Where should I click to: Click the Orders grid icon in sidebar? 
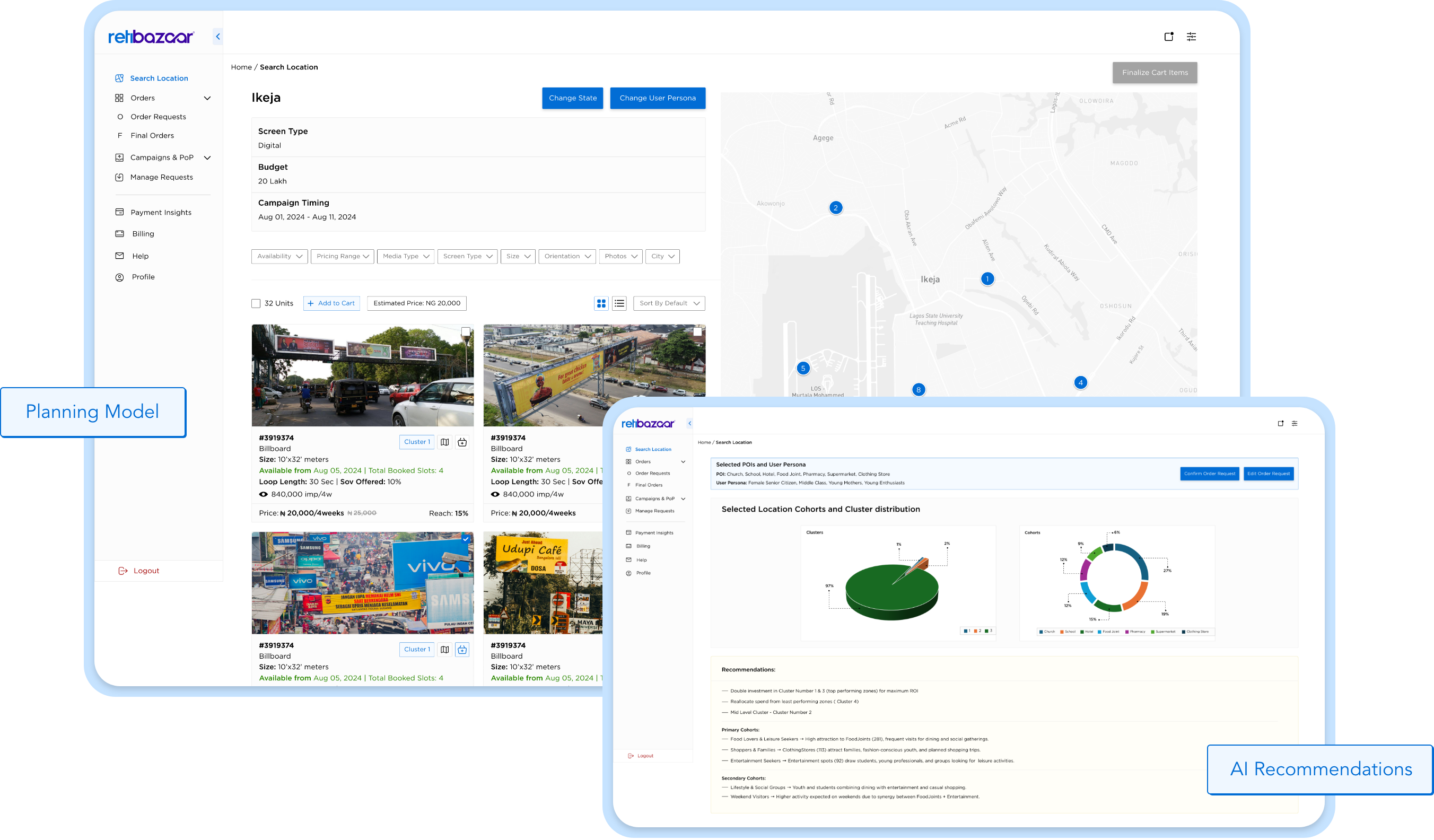119,98
